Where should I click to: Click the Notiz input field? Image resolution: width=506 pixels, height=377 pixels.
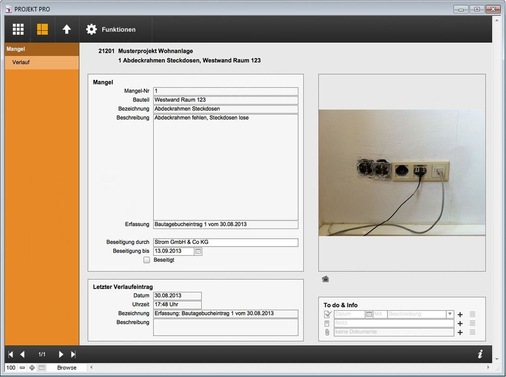[x=394, y=323]
